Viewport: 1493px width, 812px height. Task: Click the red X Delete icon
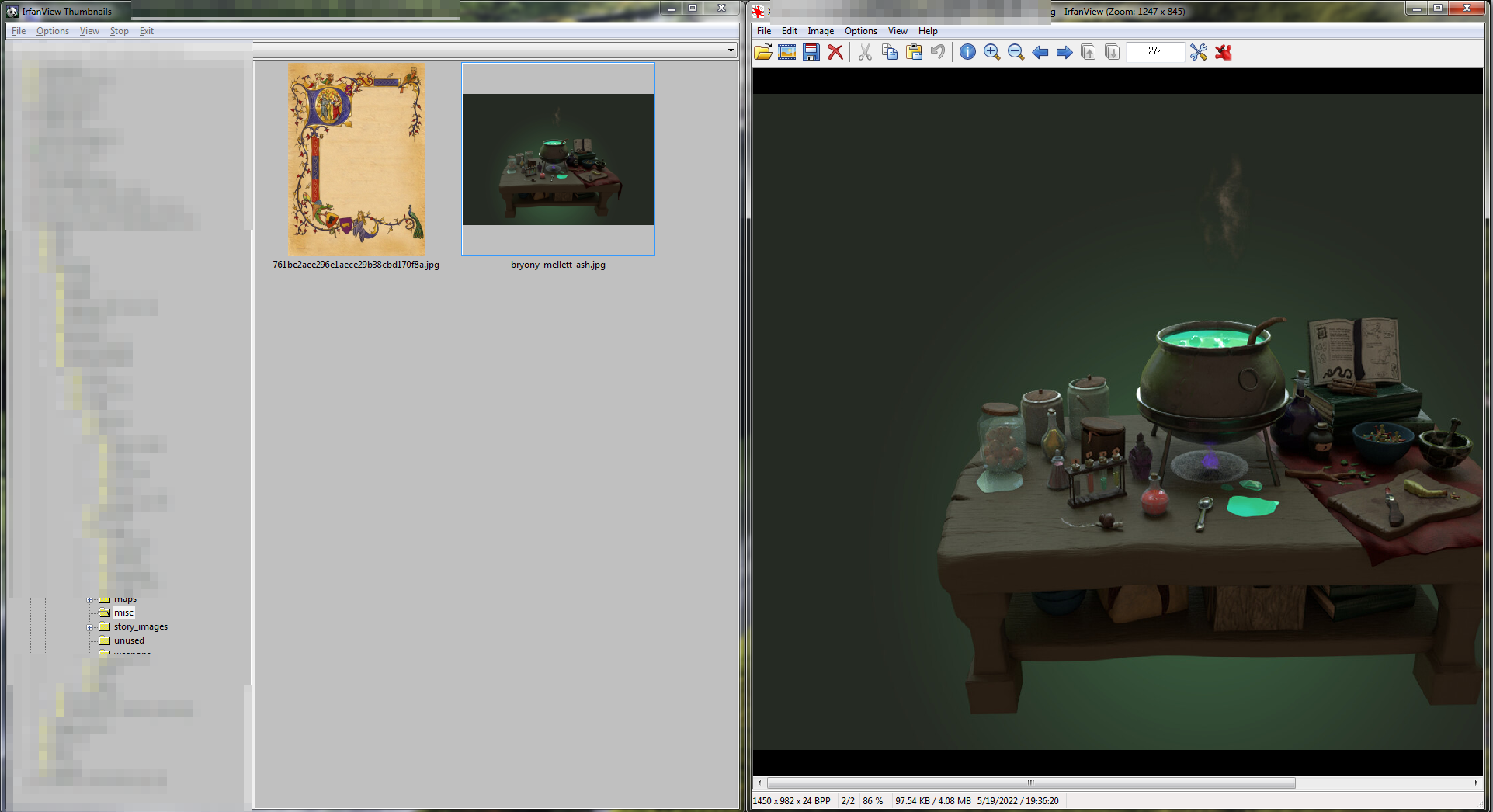(x=835, y=52)
